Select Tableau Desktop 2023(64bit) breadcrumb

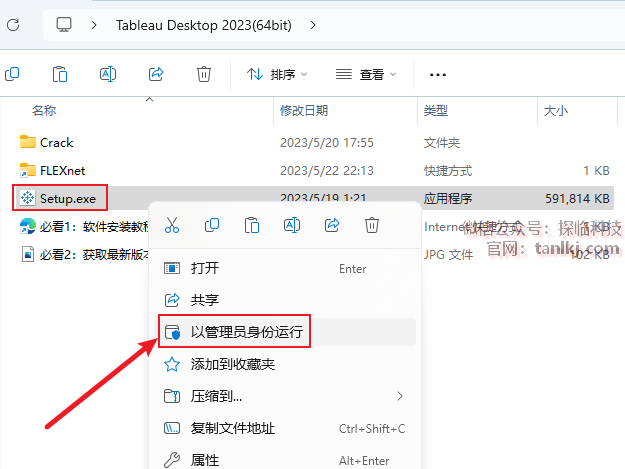point(204,25)
